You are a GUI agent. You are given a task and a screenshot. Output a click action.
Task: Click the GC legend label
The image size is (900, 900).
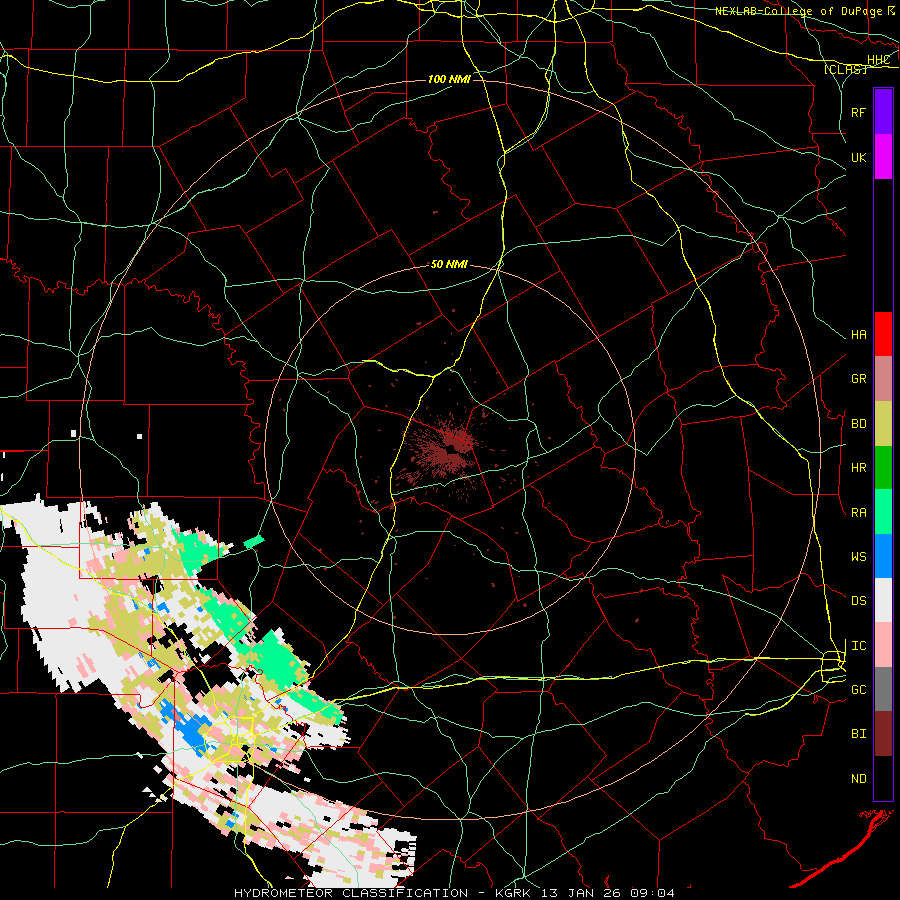858,690
